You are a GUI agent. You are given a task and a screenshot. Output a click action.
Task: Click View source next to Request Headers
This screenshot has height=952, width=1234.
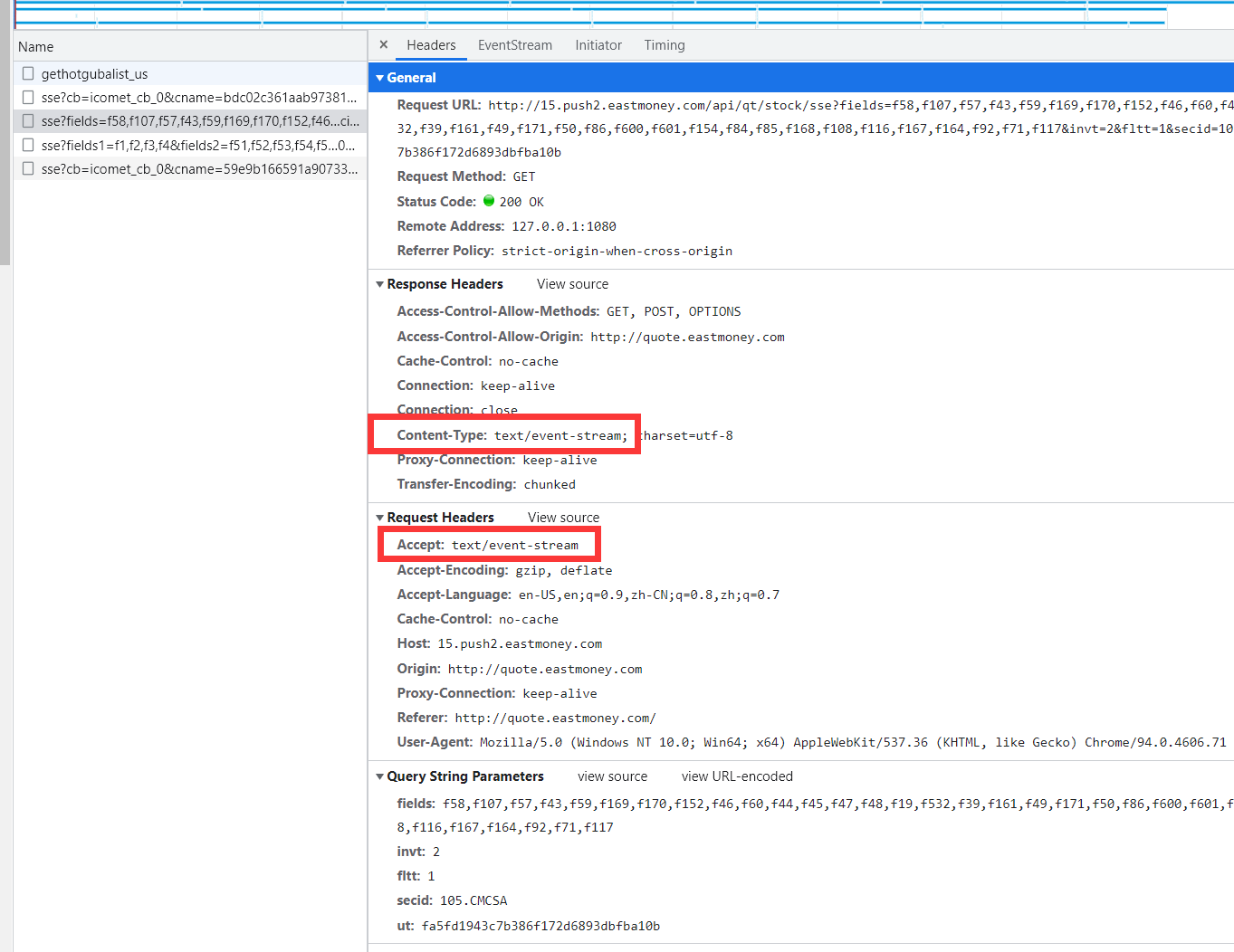562,517
